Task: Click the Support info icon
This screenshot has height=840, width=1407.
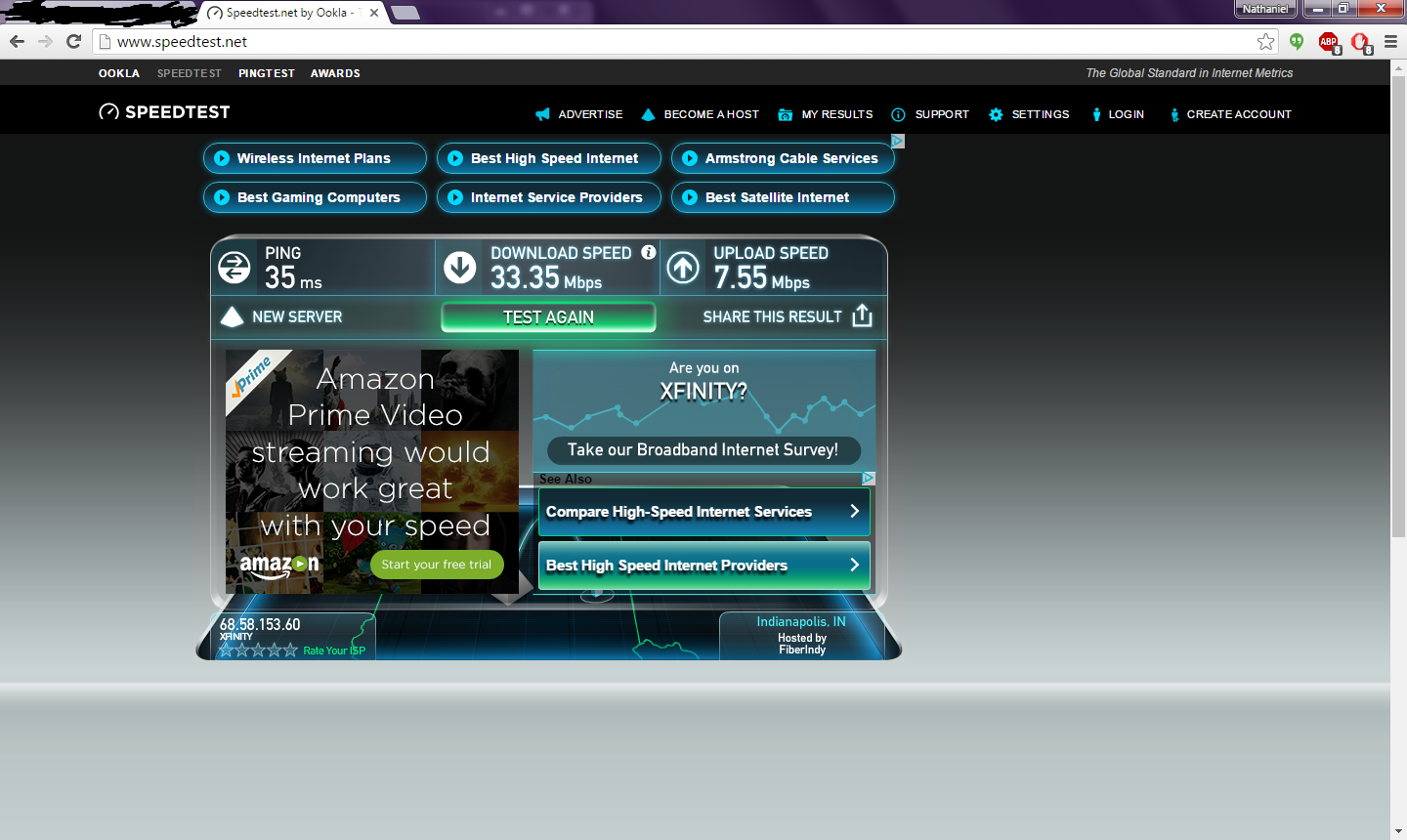Action: coord(898,114)
